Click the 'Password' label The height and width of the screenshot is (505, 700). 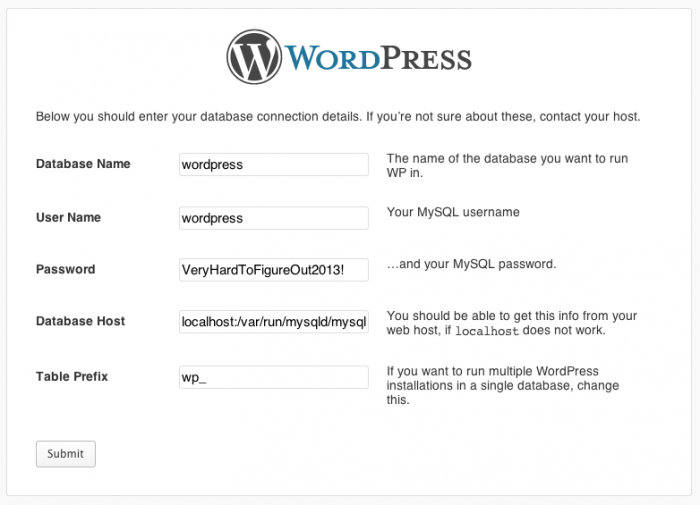(x=66, y=269)
